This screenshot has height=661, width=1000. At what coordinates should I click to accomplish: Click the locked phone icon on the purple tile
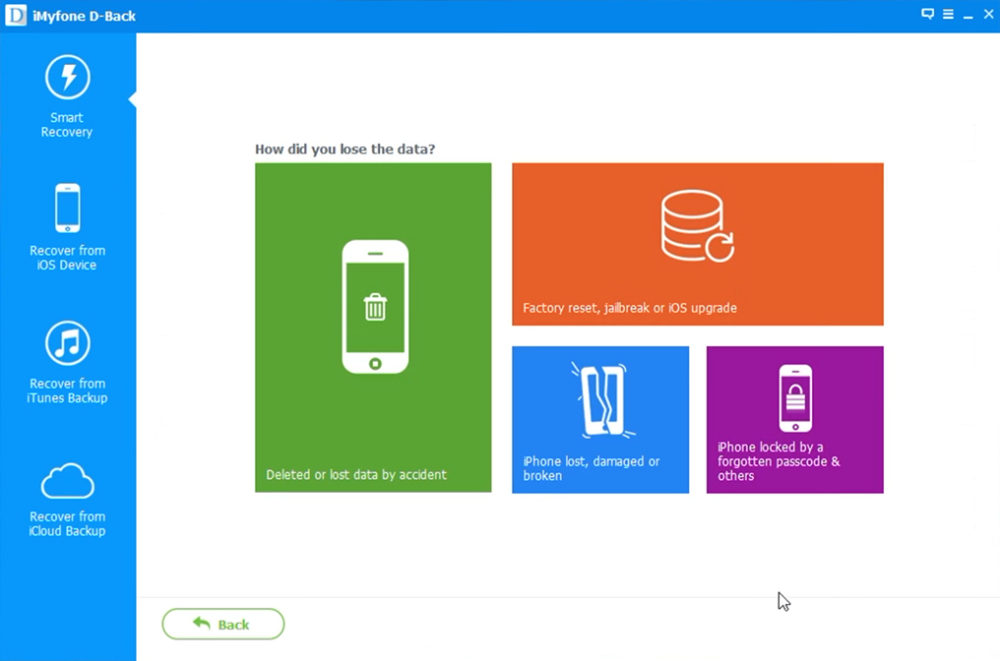[x=794, y=396]
